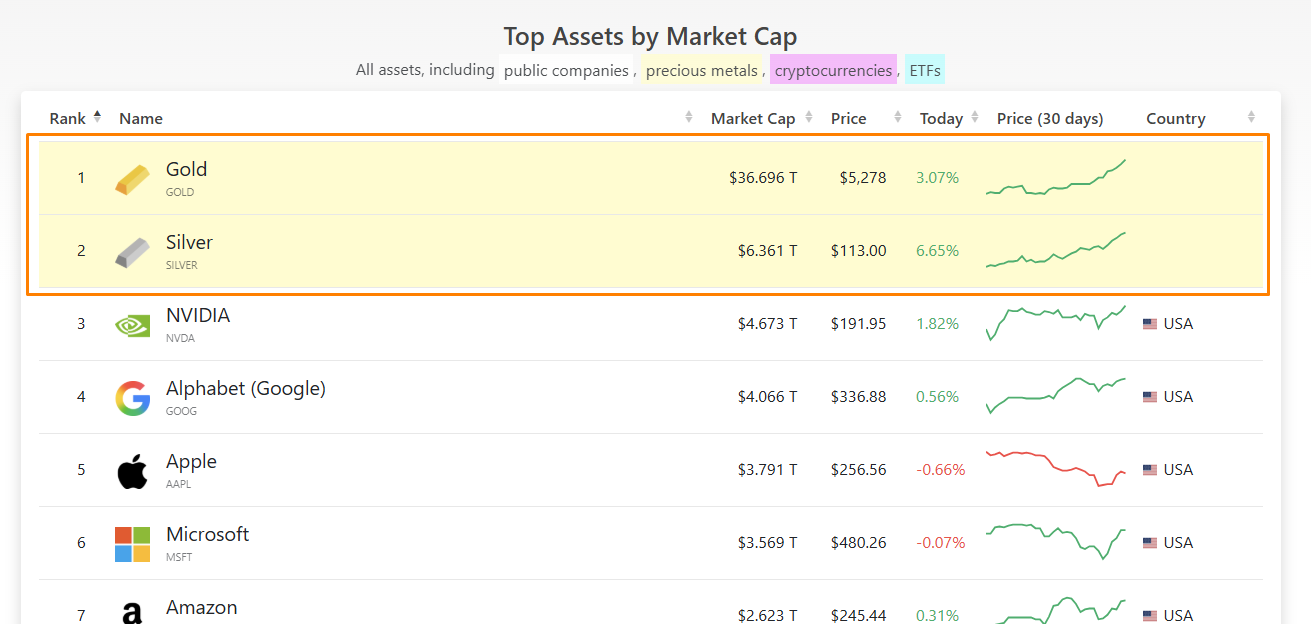This screenshot has height=624, width=1311.
Task: Open the precious metals filter link
Action: [702, 71]
